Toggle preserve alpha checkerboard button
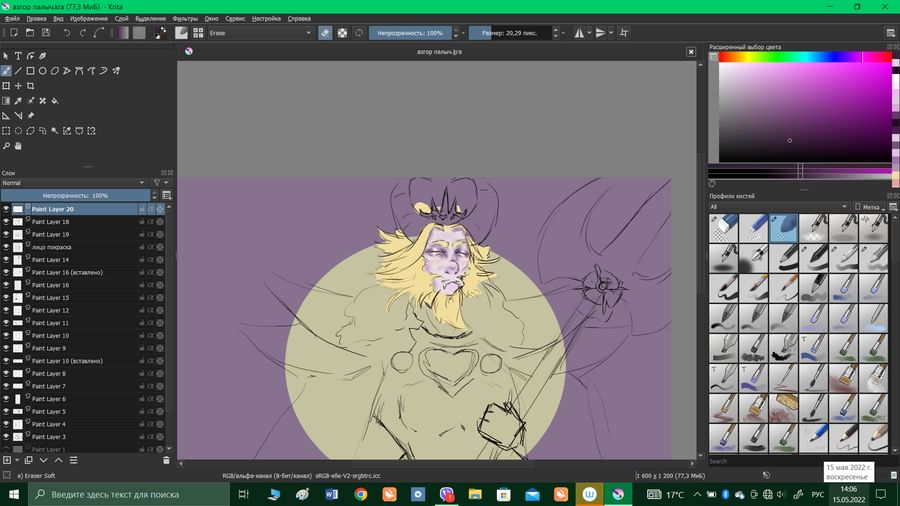Viewport: 900px width, 506px height. pos(342,33)
